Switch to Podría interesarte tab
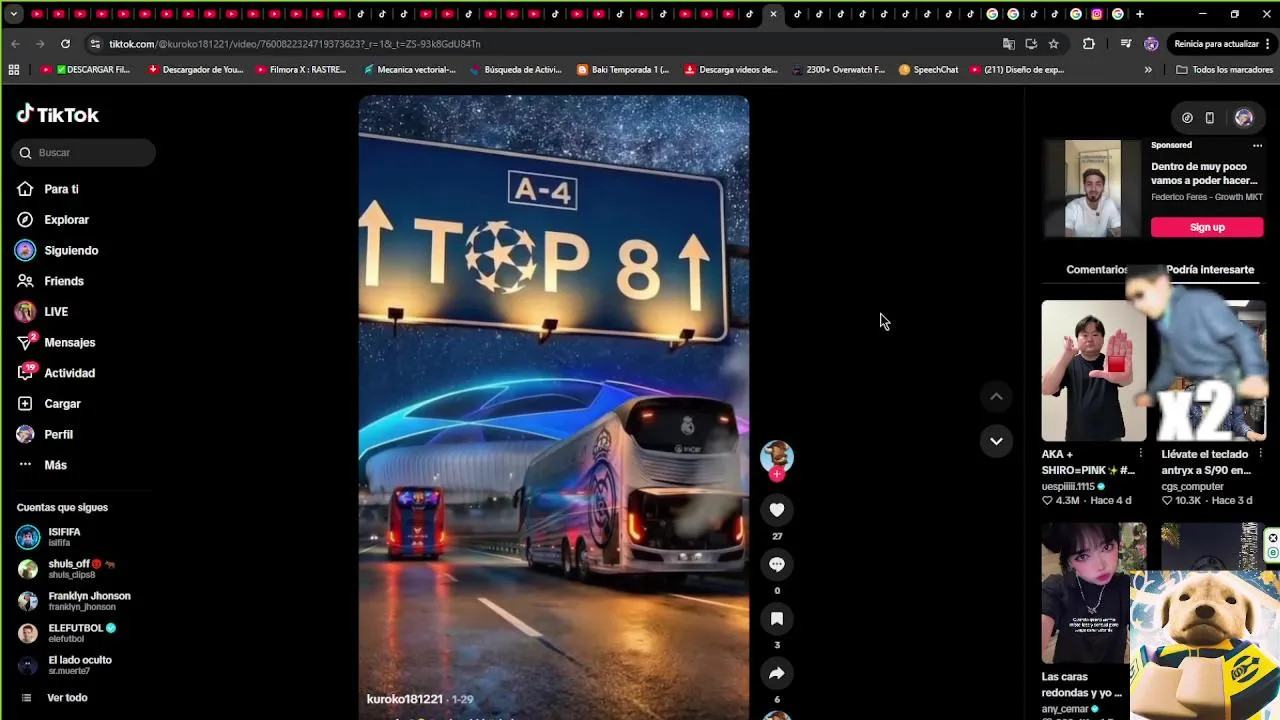 point(1210,270)
